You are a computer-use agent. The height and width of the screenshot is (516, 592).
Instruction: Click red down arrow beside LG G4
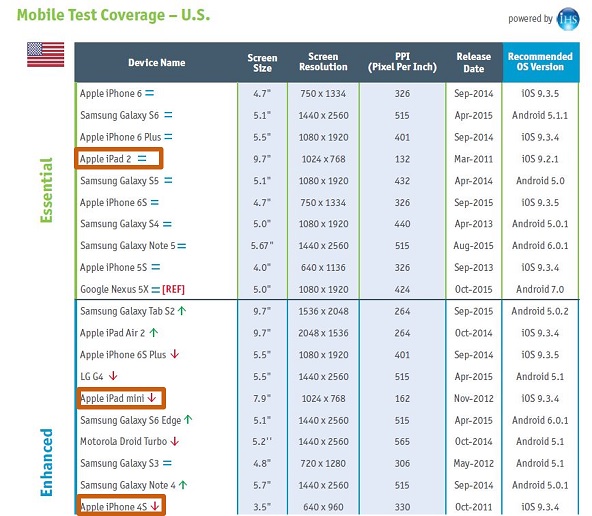click(113, 376)
